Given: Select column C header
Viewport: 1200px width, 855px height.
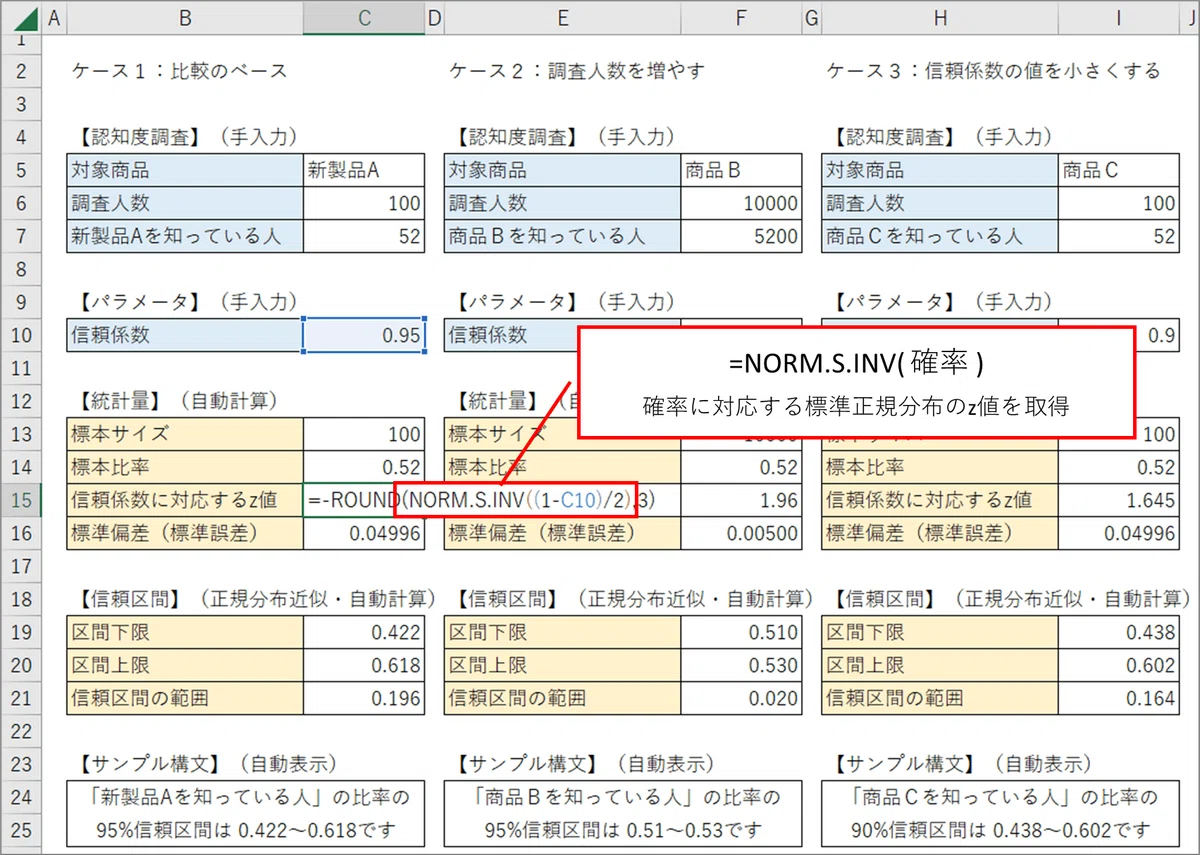Looking at the screenshot, I should tap(364, 17).
